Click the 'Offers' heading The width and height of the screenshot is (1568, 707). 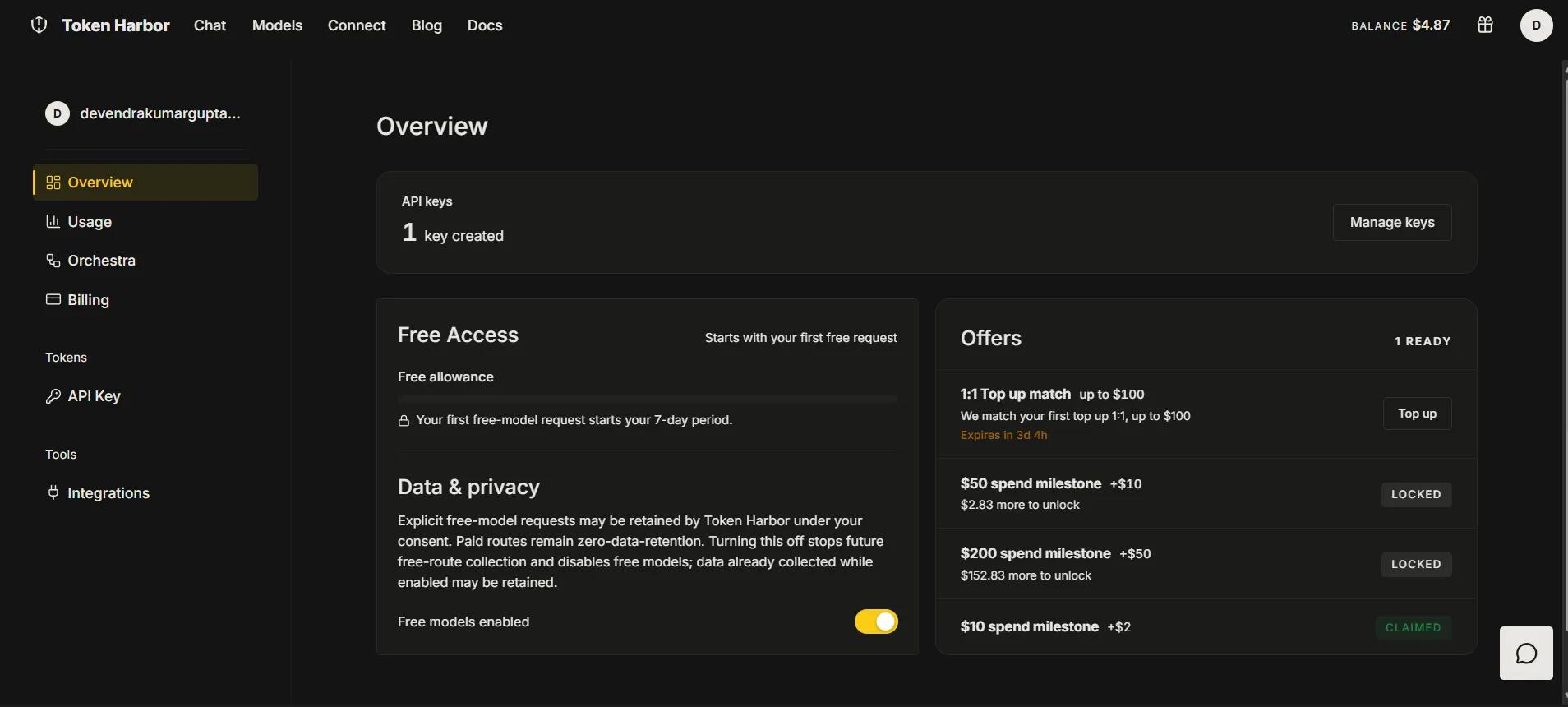[991, 338]
